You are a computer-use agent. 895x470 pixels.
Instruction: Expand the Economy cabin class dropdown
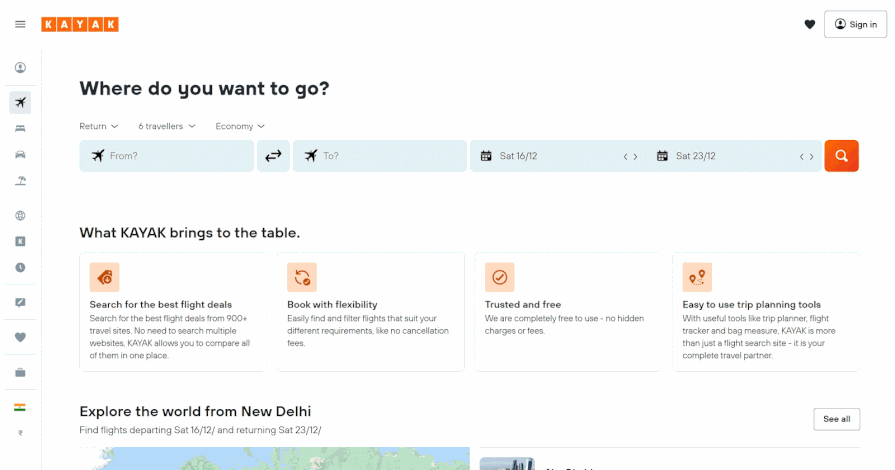pyautogui.click(x=240, y=126)
